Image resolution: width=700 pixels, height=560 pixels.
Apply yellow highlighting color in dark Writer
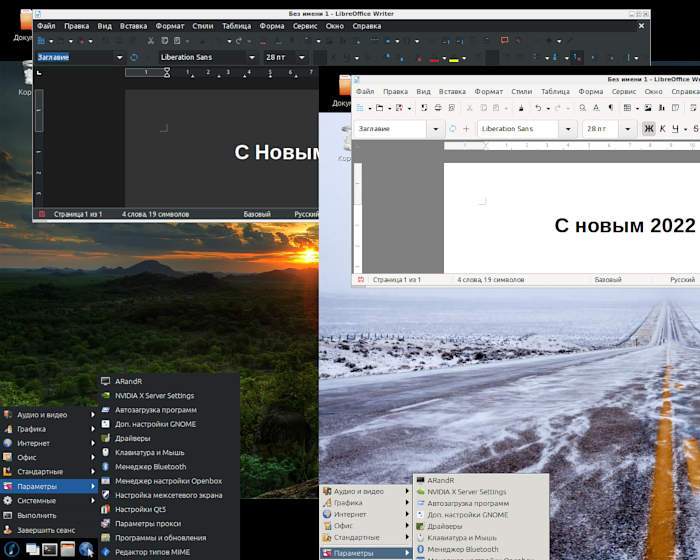(x=454, y=58)
